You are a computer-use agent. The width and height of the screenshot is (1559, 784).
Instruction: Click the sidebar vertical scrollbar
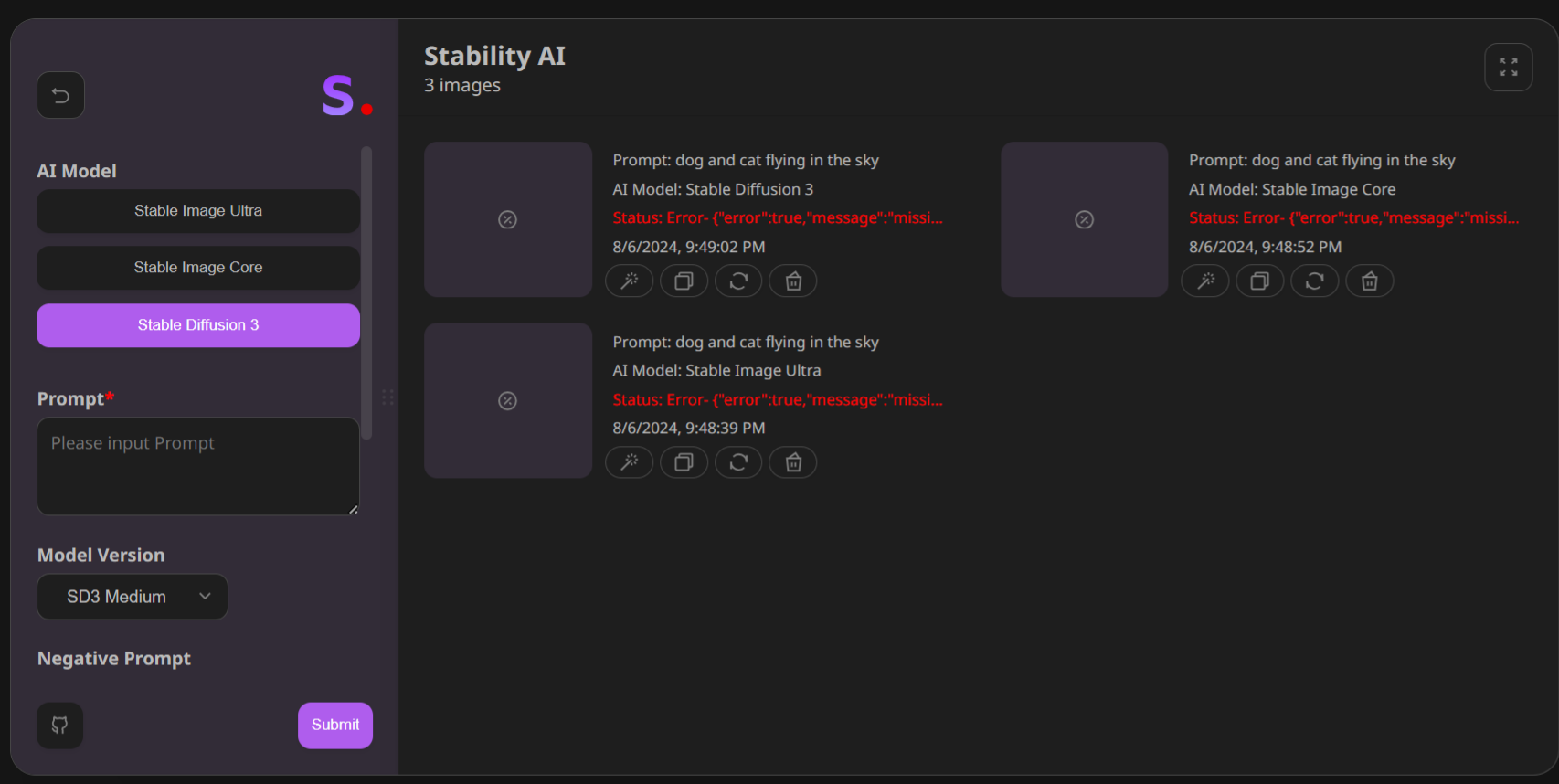pos(366,292)
